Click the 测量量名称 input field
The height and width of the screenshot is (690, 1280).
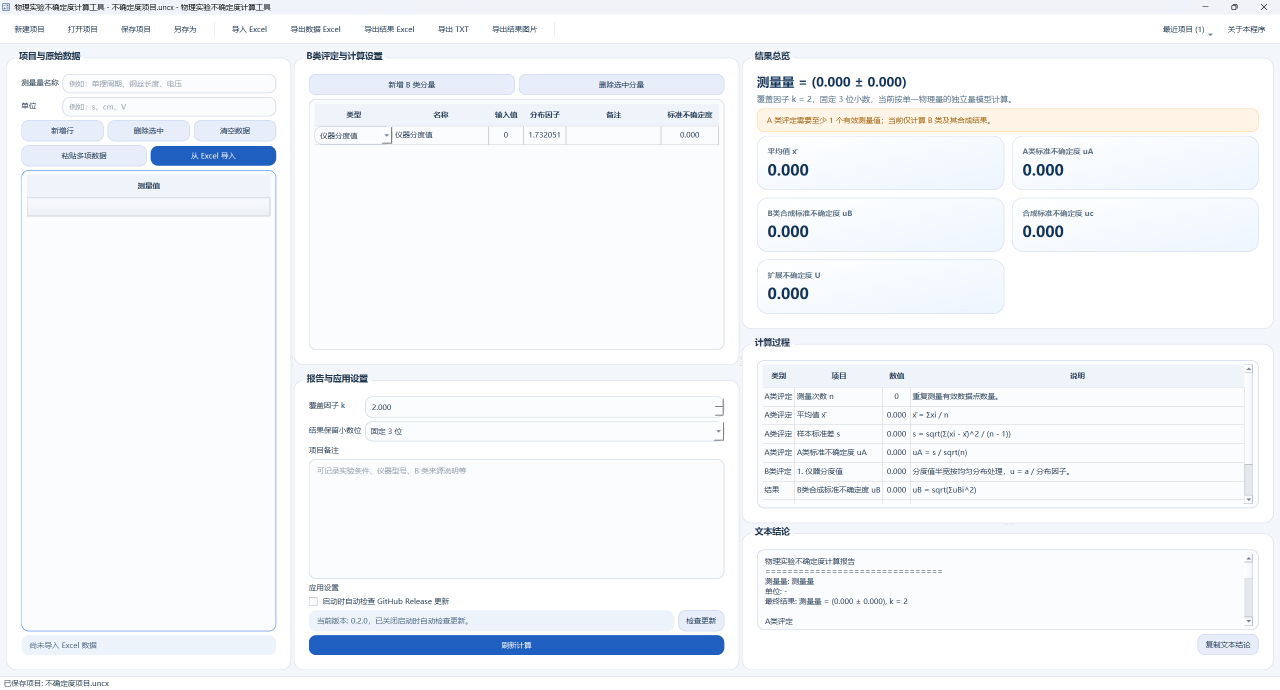(168, 83)
